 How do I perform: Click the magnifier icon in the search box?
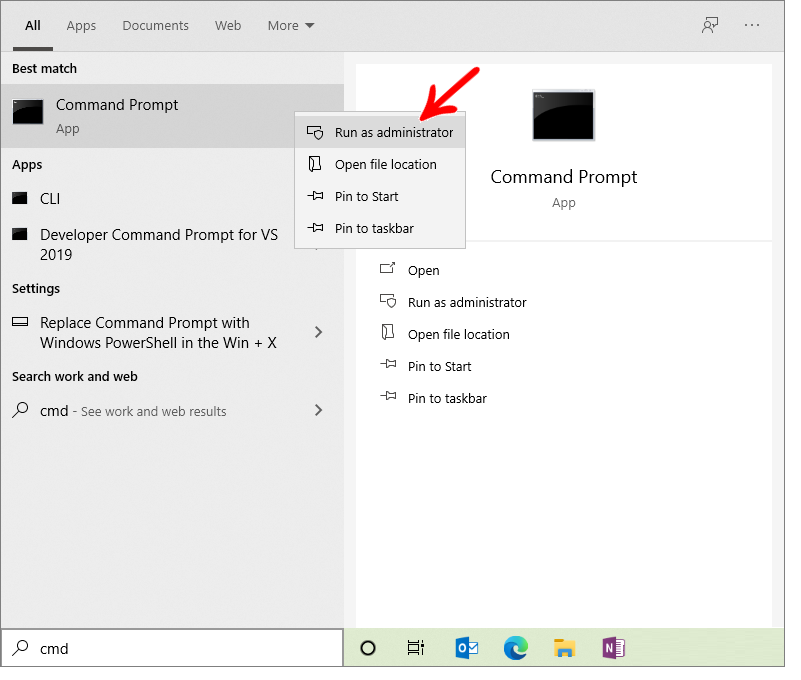(x=20, y=648)
